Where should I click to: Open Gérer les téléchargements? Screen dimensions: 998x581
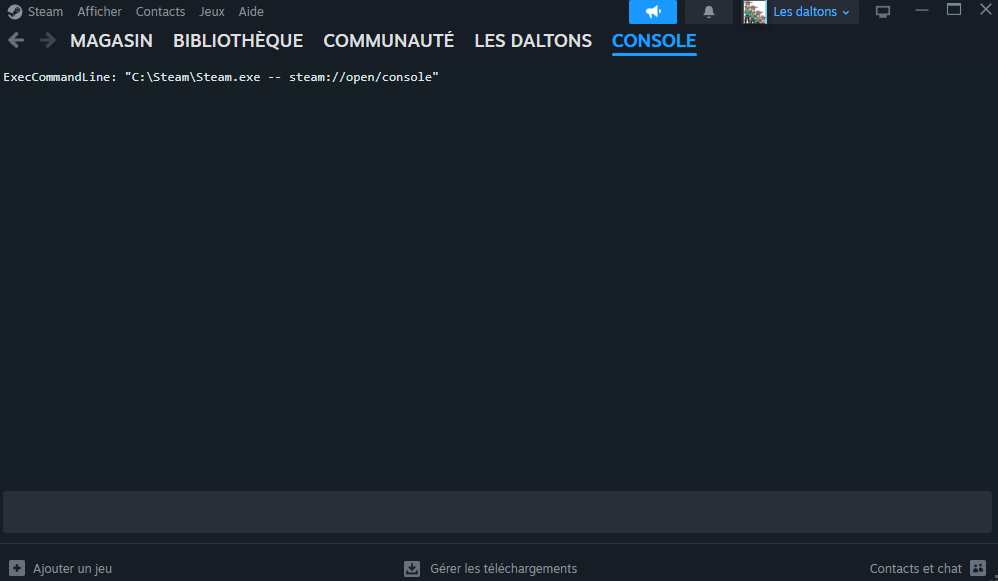pos(503,568)
